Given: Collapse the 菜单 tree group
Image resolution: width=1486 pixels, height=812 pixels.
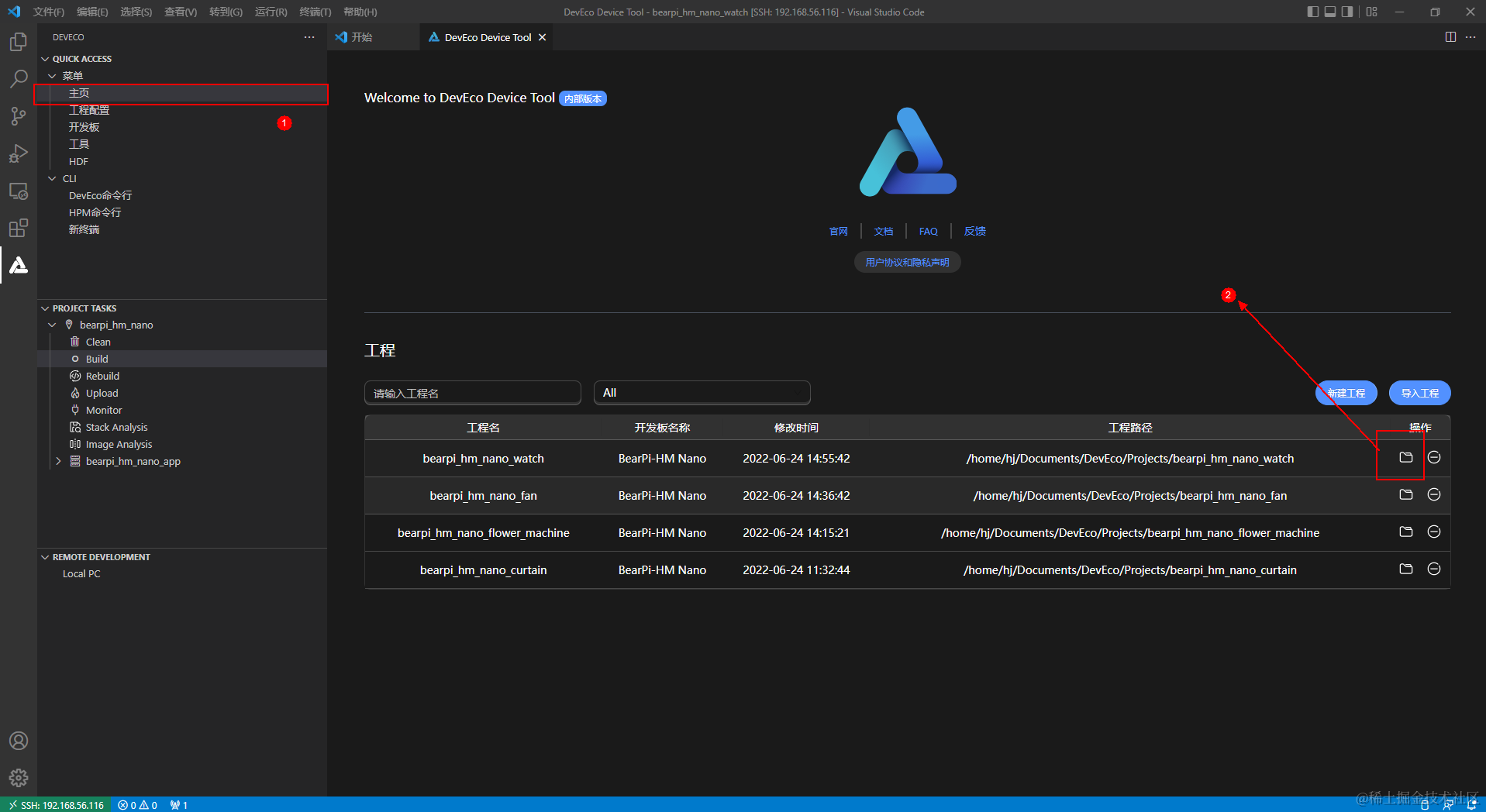Looking at the screenshot, I should [52, 76].
